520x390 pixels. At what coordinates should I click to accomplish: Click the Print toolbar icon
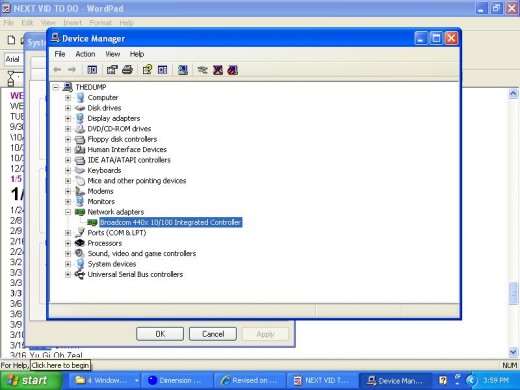pyautogui.click(x=127, y=70)
